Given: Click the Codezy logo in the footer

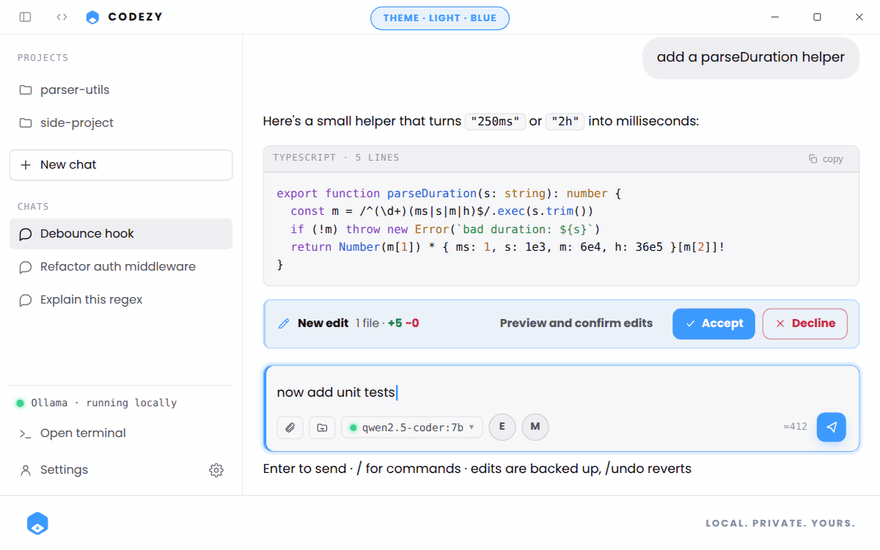Looking at the screenshot, I should point(38,524).
